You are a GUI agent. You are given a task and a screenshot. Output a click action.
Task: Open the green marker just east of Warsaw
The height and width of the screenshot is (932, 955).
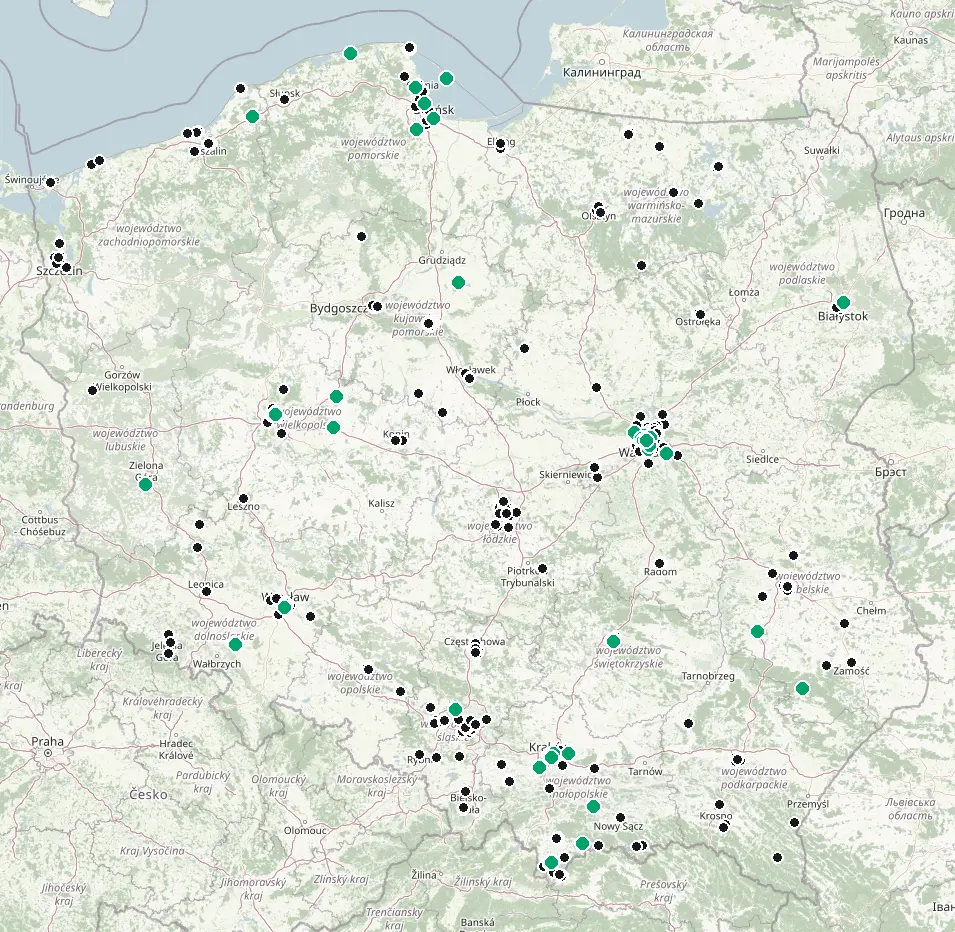[666, 453]
